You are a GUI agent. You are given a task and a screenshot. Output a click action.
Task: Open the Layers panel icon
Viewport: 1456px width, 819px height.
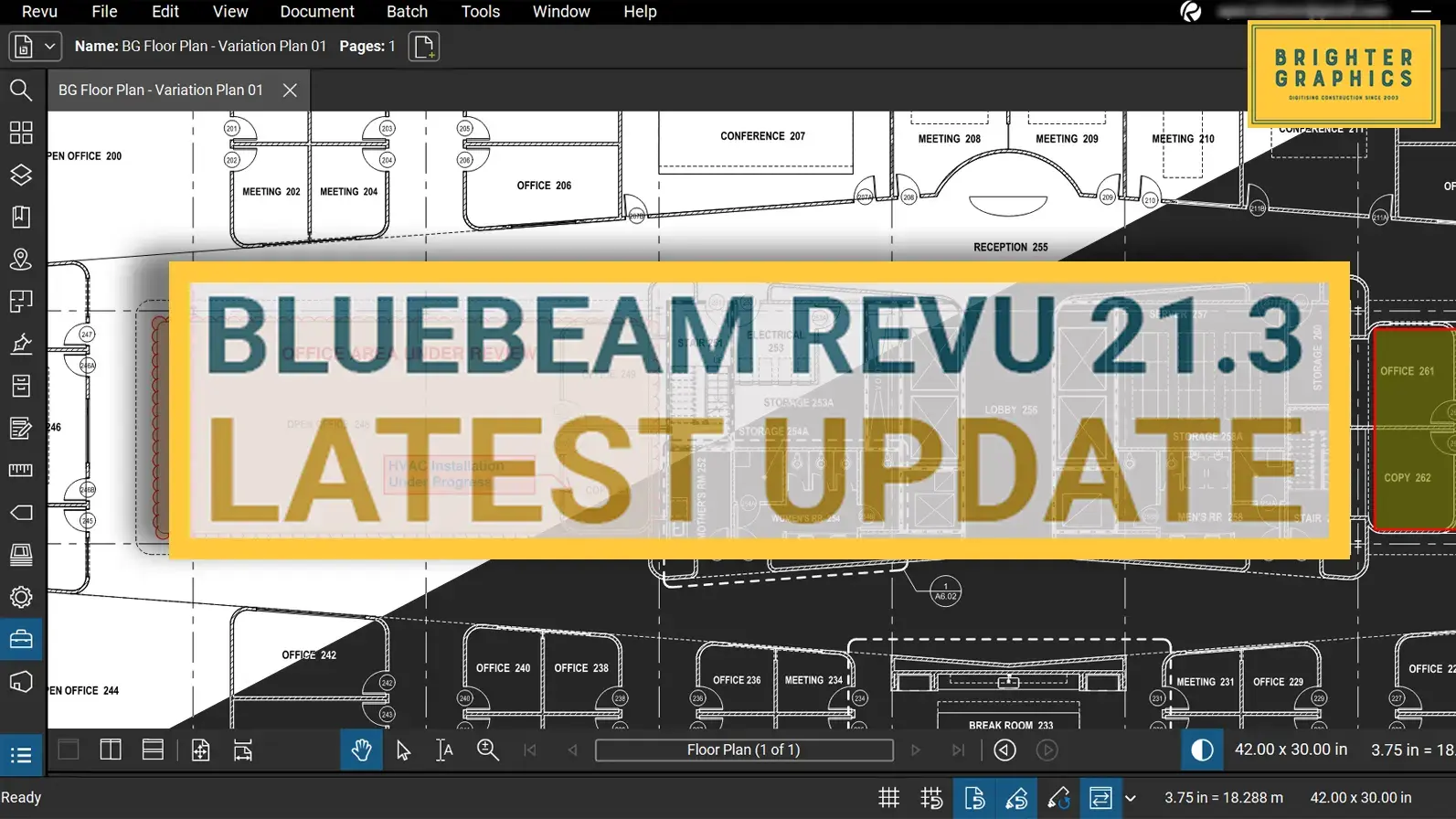21,175
